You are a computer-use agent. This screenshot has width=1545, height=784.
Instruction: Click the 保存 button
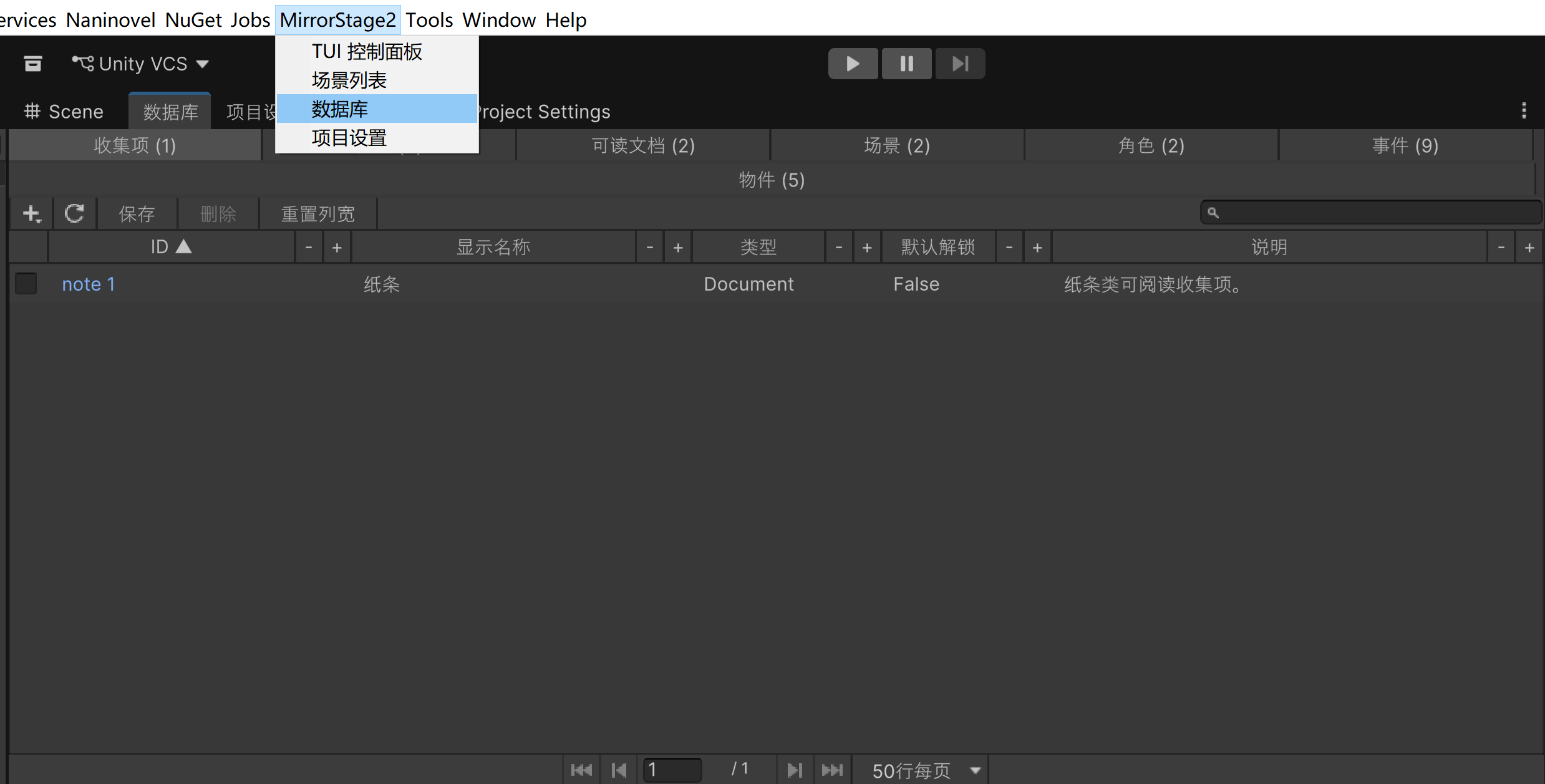137,214
